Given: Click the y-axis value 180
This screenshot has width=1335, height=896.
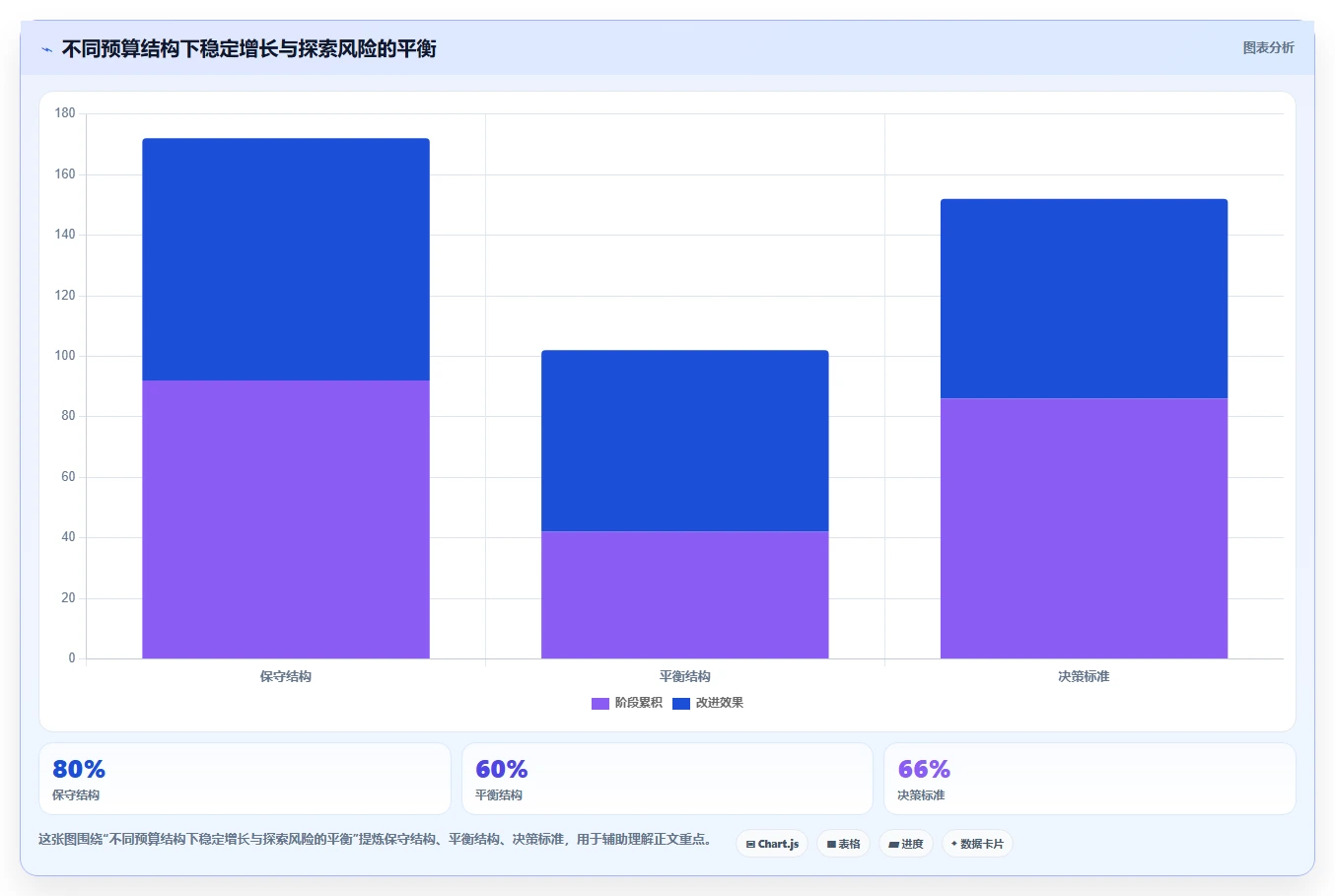Looking at the screenshot, I should 65,113.
